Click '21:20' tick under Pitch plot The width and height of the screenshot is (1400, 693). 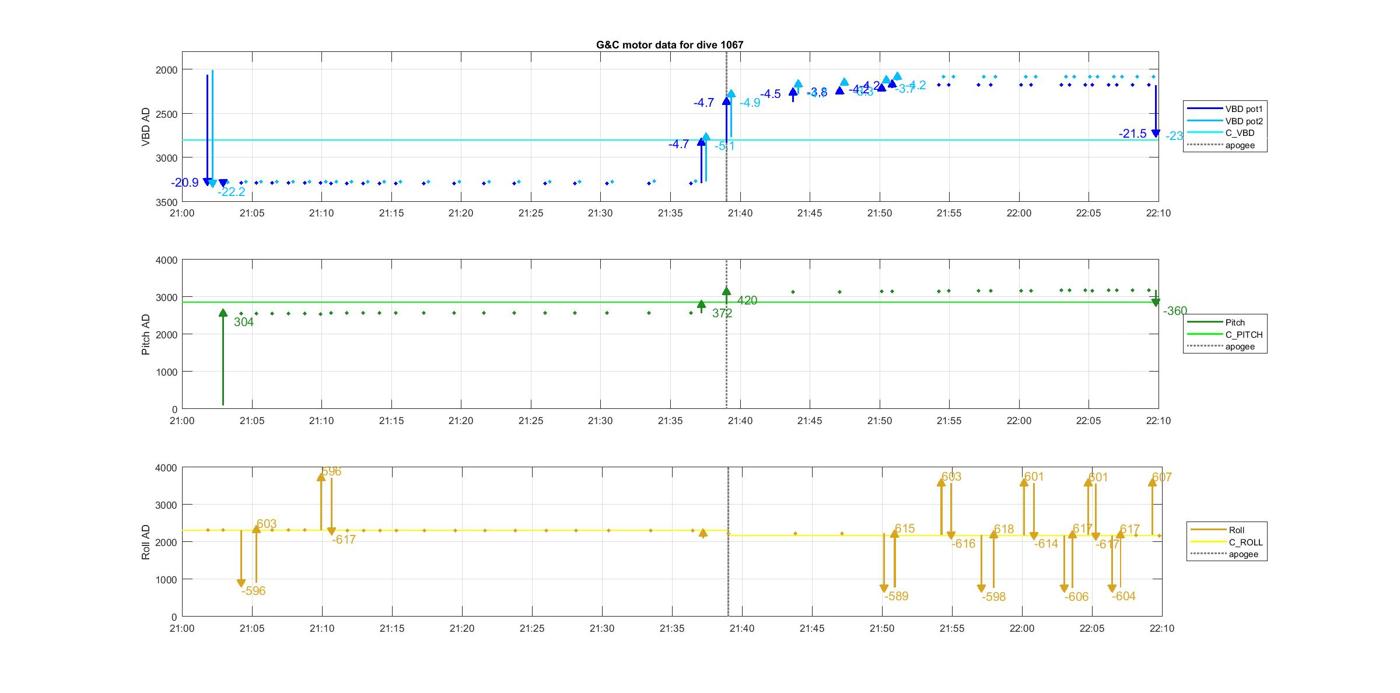click(461, 421)
